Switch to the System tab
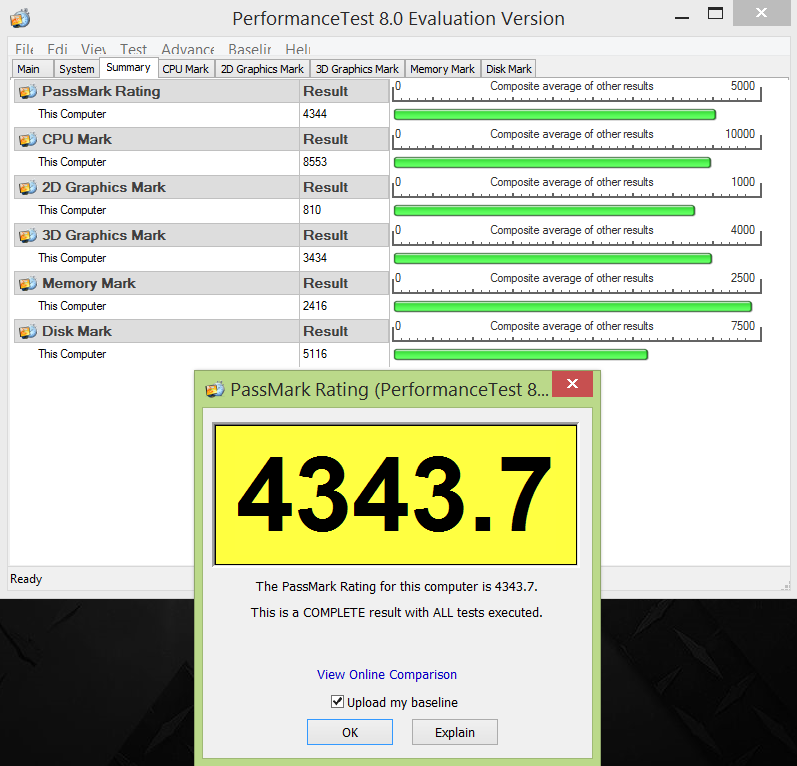The image size is (797, 766). pyautogui.click(x=76, y=69)
